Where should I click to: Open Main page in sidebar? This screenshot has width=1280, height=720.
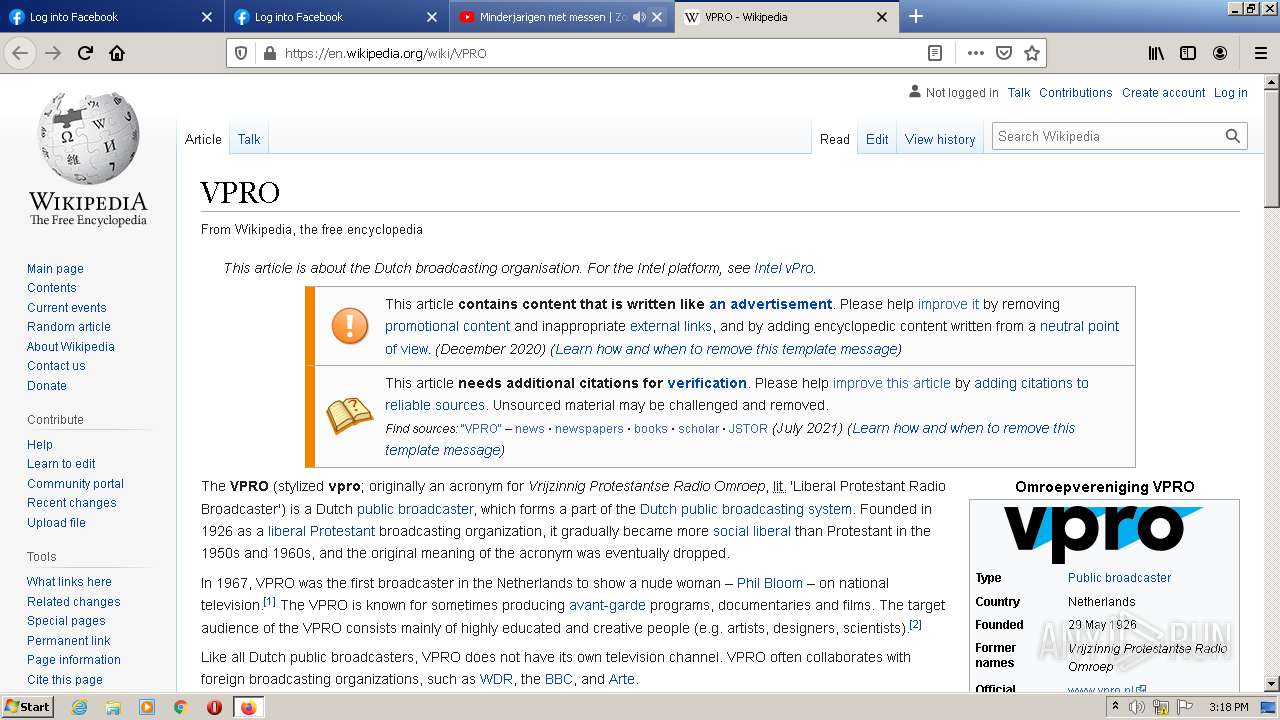55,268
